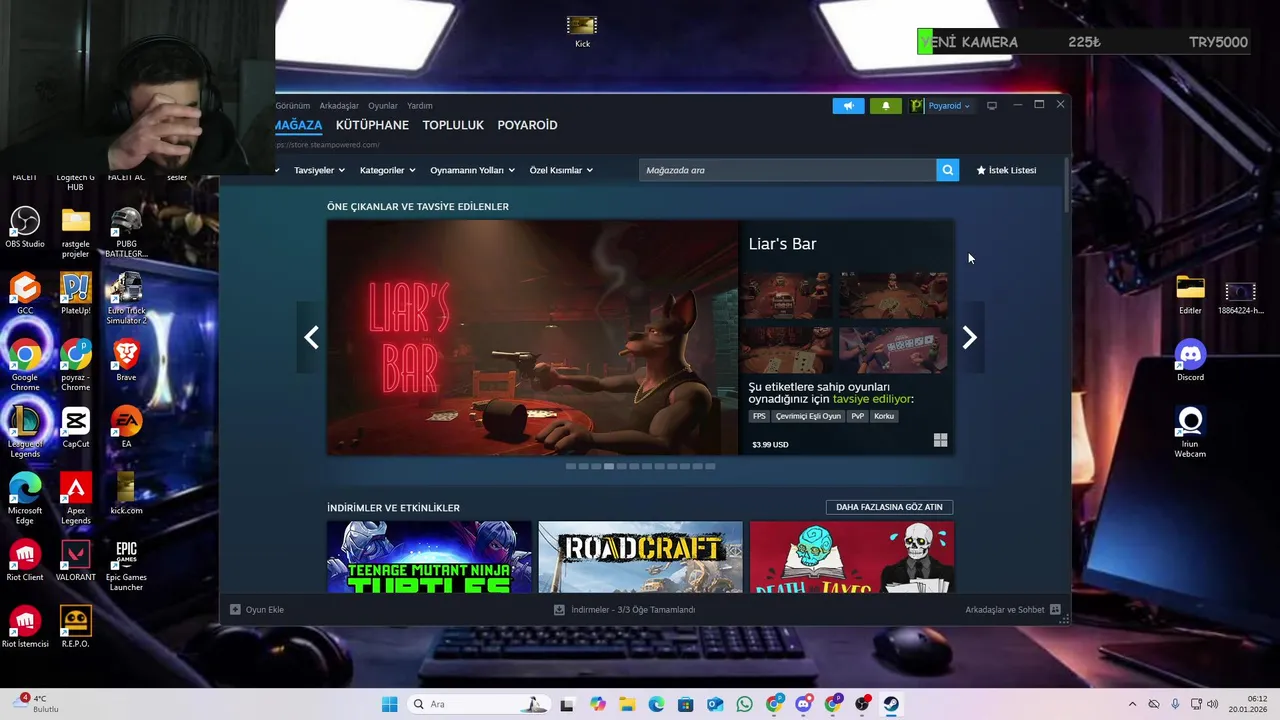1280x720 pixels.
Task: Switch to the KÜTÜPHANE tab
Action: pyautogui.click(x=372, y=125)
